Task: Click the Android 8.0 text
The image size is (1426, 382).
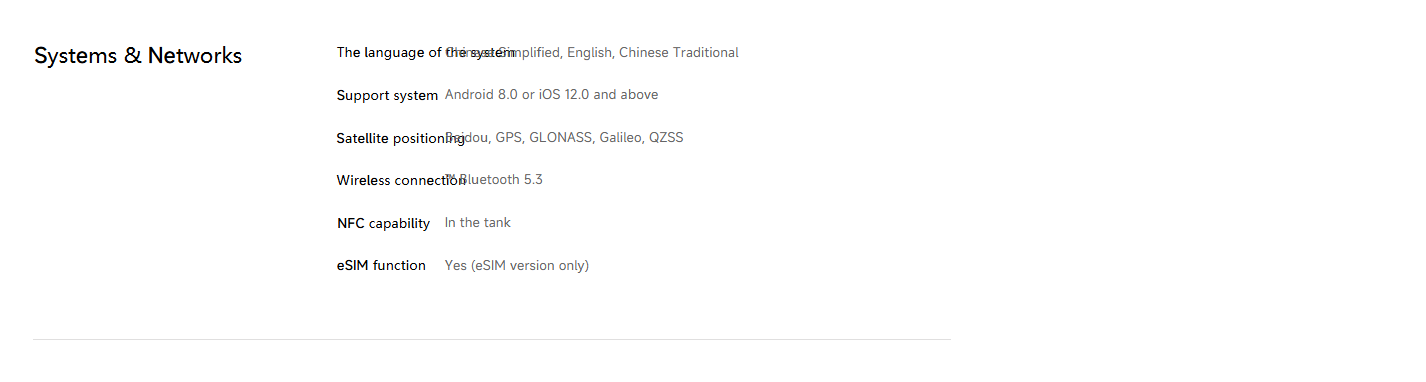Action: [x=481, y=95]
